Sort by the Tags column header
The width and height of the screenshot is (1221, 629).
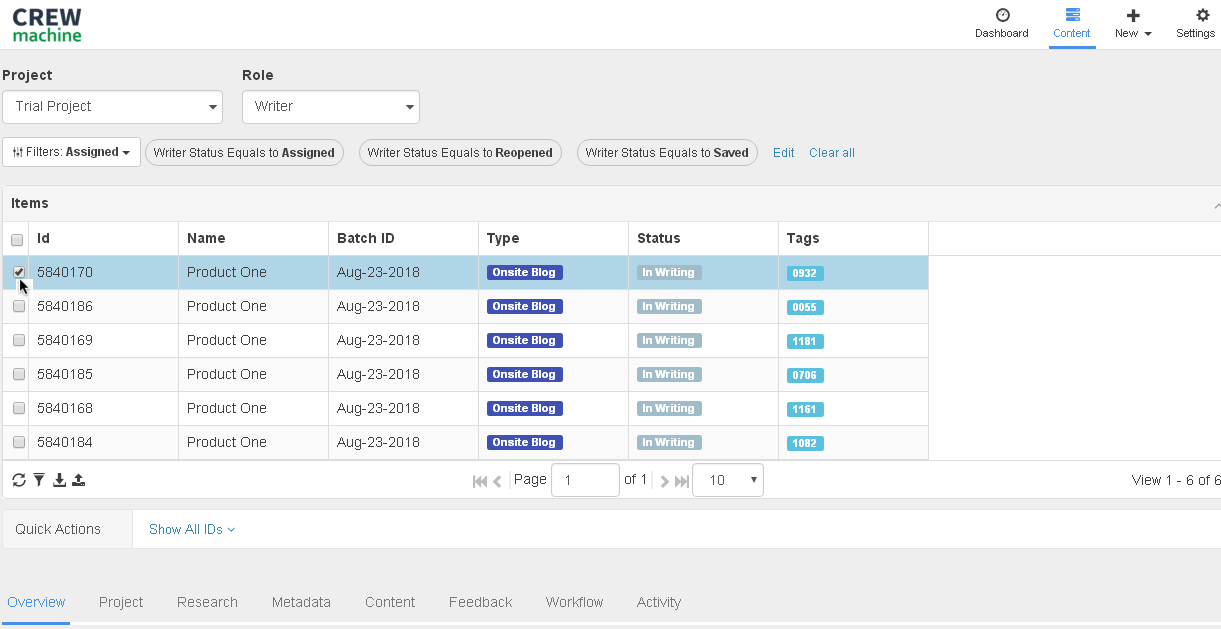(854, 238)
